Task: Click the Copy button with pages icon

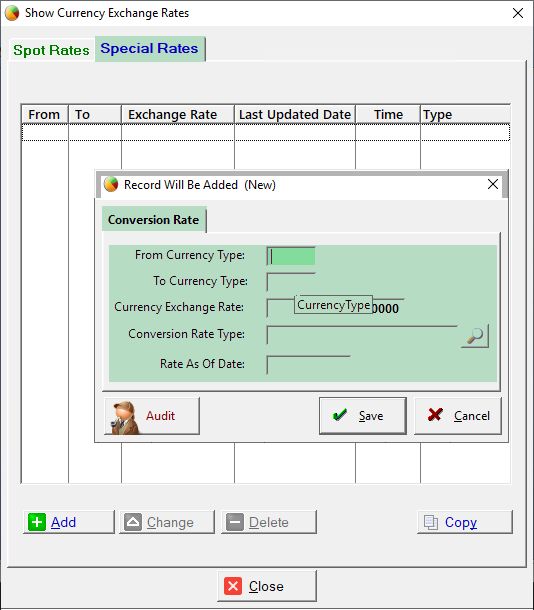Action: pos(465,522)
